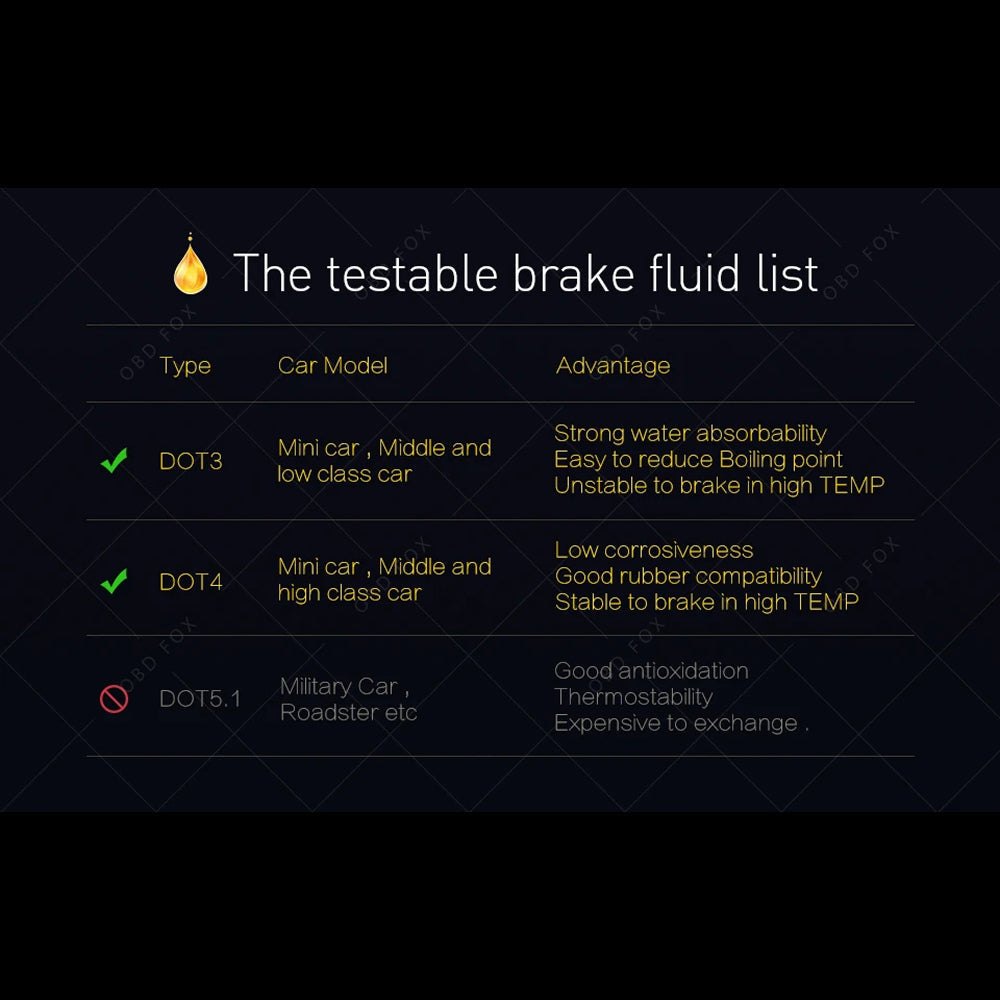The height and width of the screenshot is (1000, 1000).
Task: Click 'Low corrosiveness' advantage text
Action: [654, 550]
